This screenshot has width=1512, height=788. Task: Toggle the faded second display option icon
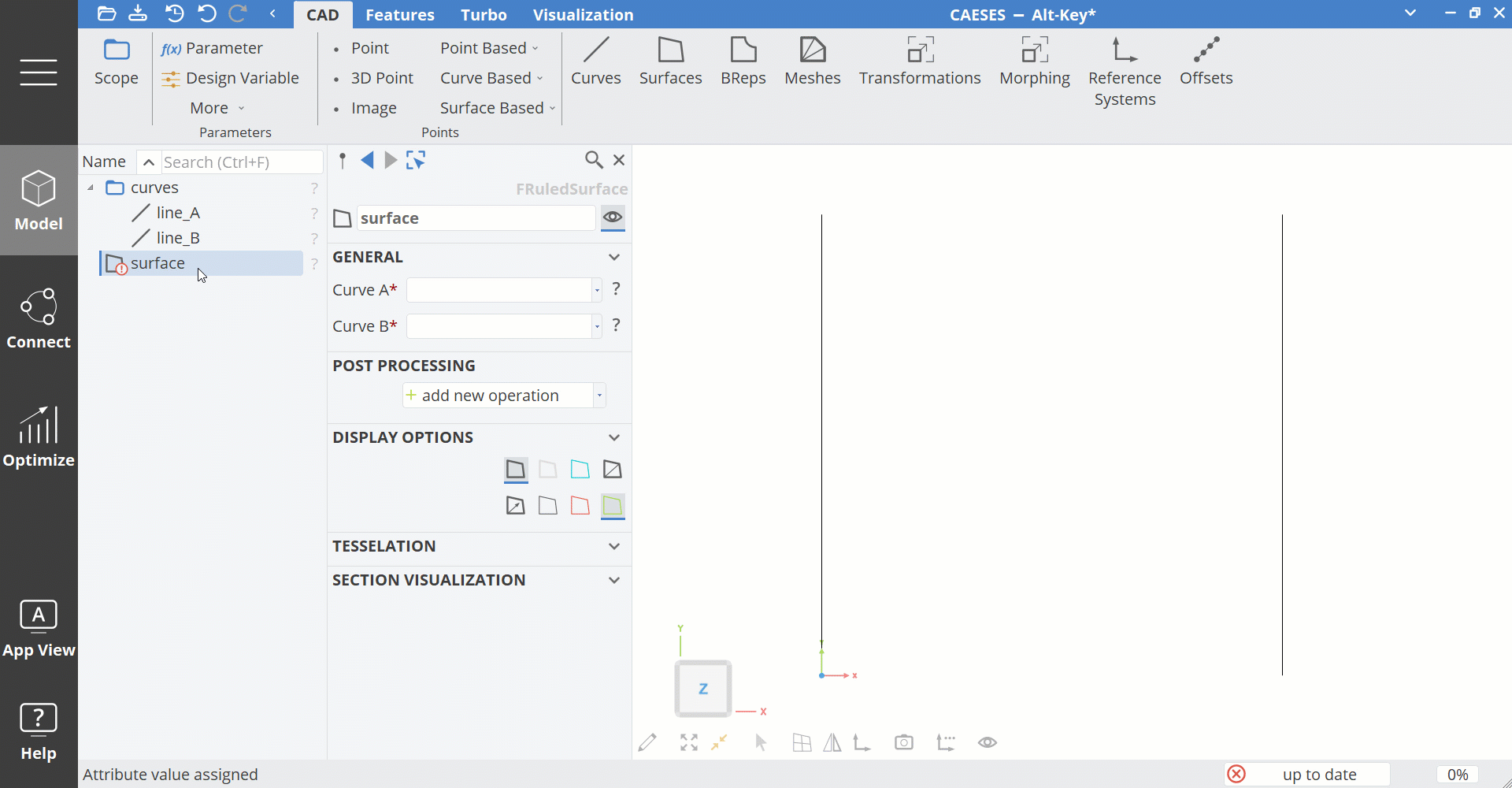(548, 470)
